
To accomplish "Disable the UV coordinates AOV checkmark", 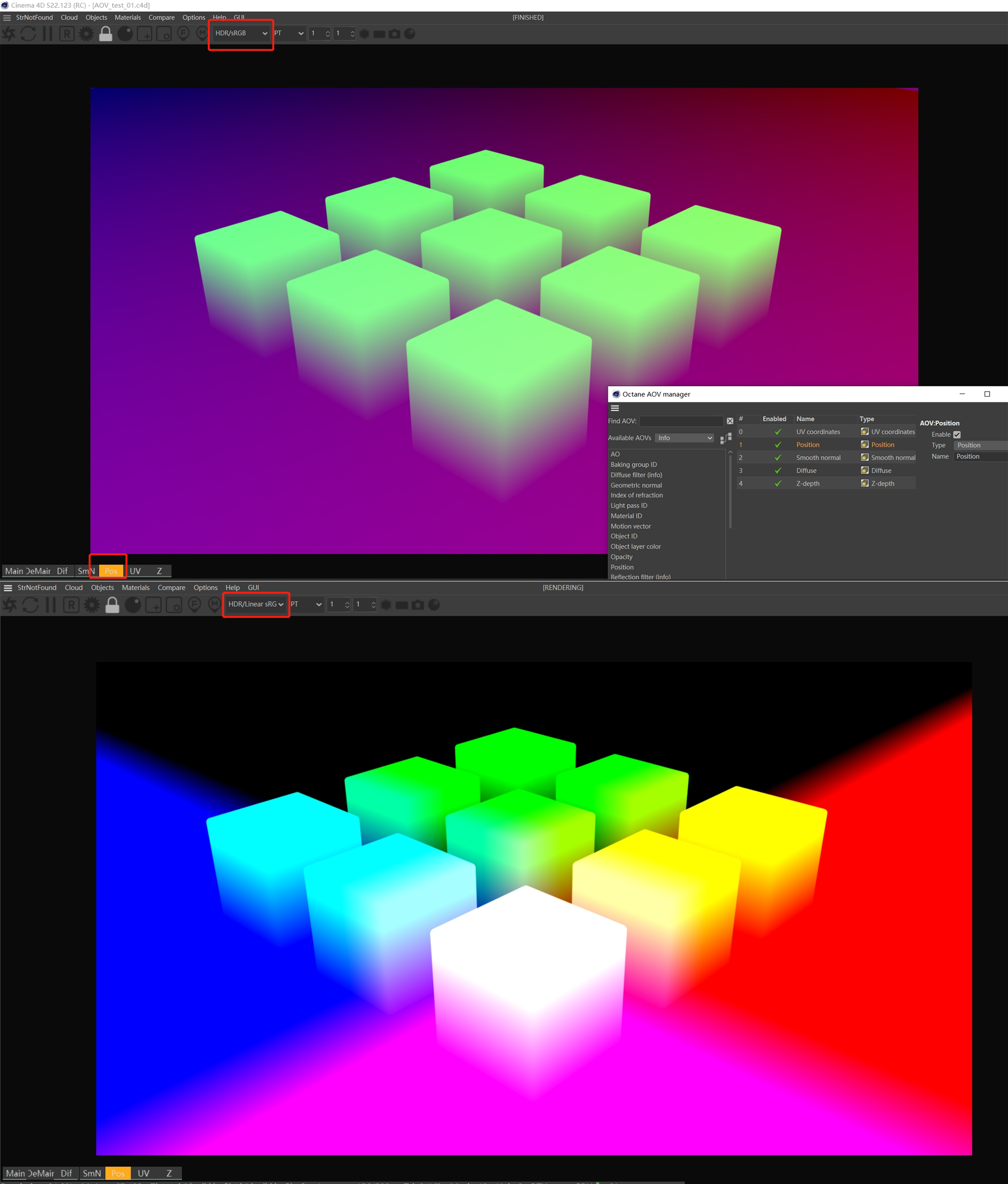I will pyautogui.click(x=777, y=432).
